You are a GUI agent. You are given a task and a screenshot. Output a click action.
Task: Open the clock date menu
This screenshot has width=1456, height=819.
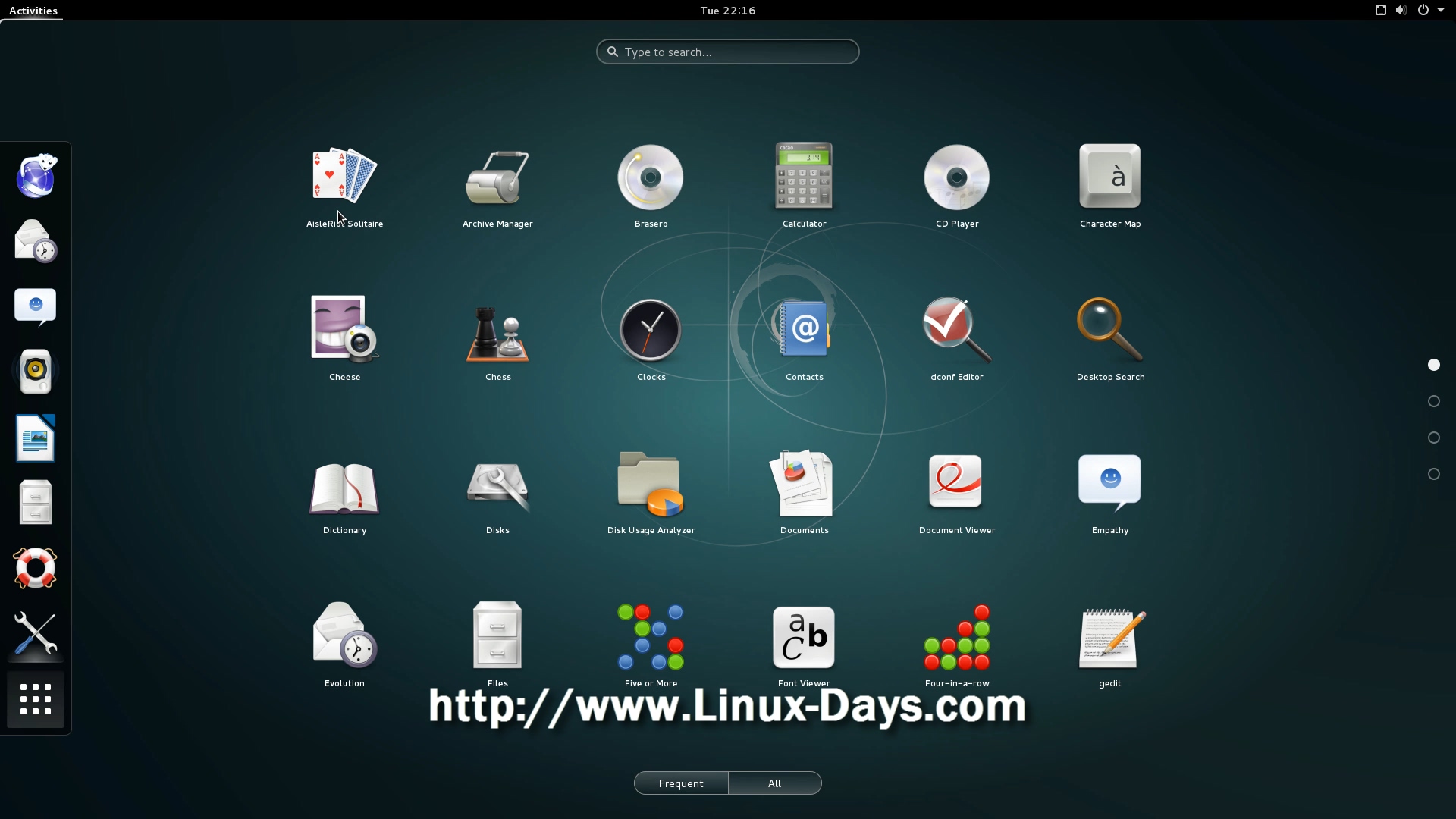click(727, 11)
